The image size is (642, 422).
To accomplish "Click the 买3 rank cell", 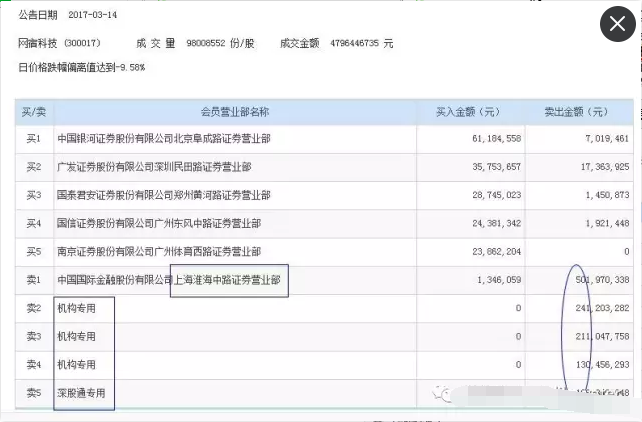I will (x=34, y=195).
